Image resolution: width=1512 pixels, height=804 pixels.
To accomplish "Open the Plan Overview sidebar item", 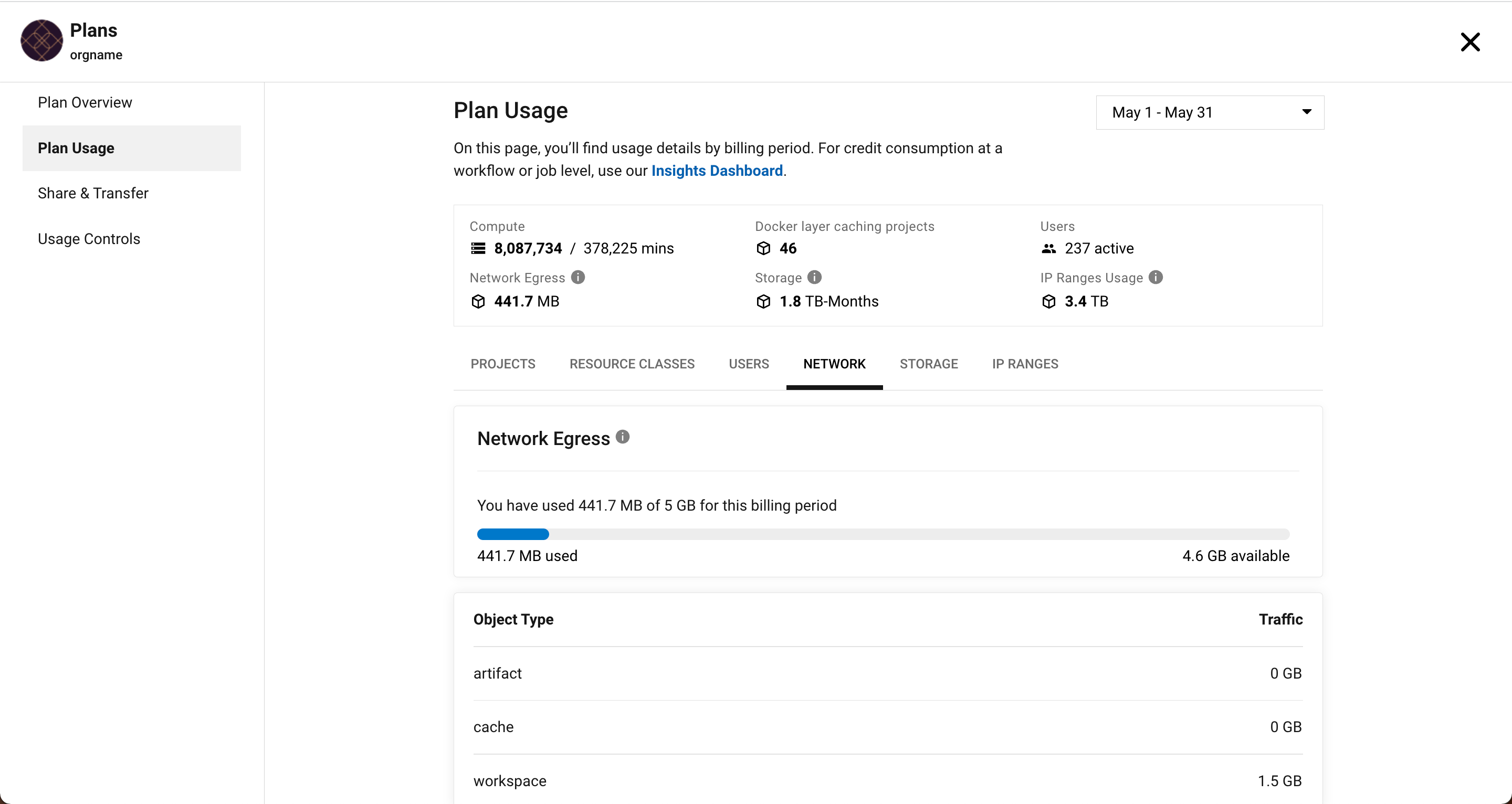I will tap(132, 103).
